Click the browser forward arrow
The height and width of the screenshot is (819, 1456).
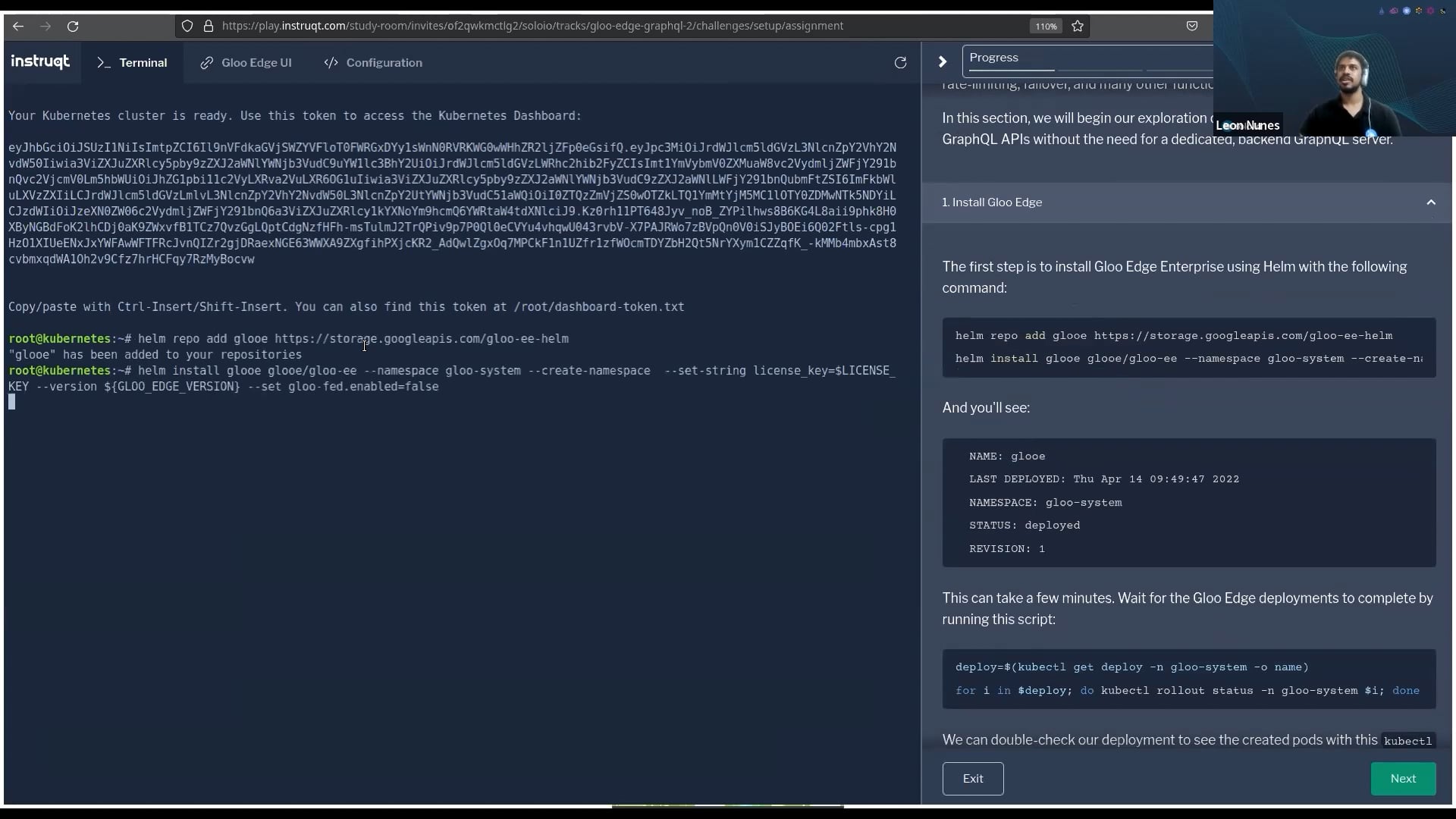click(45, 26)
